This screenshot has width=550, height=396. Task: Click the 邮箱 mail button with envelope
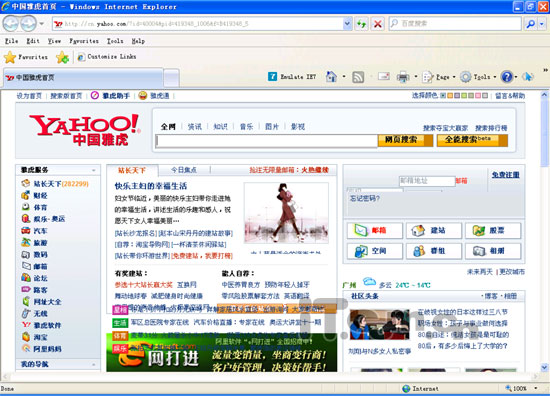tap(375, 230)
